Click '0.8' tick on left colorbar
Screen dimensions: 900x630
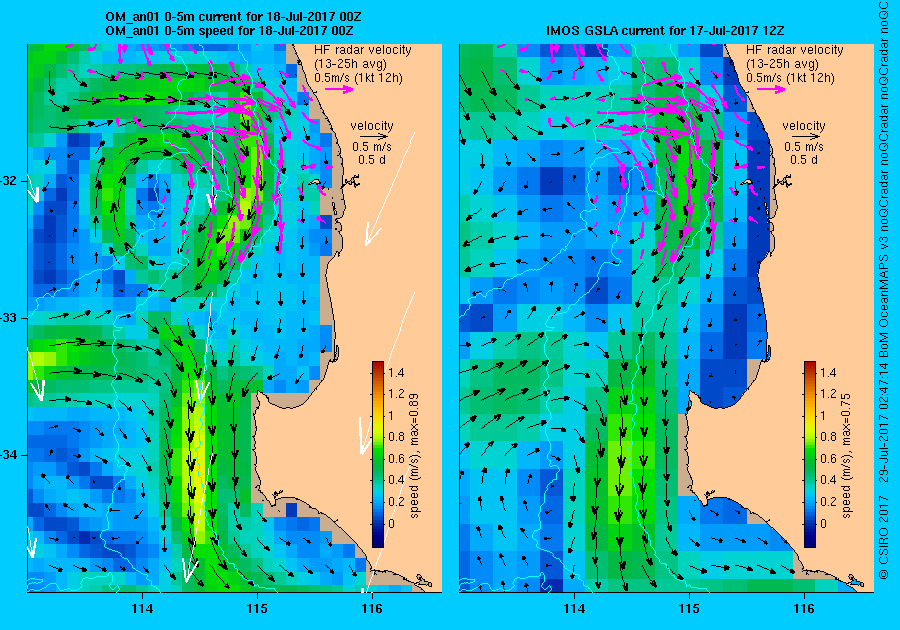(x=396, y=437)
